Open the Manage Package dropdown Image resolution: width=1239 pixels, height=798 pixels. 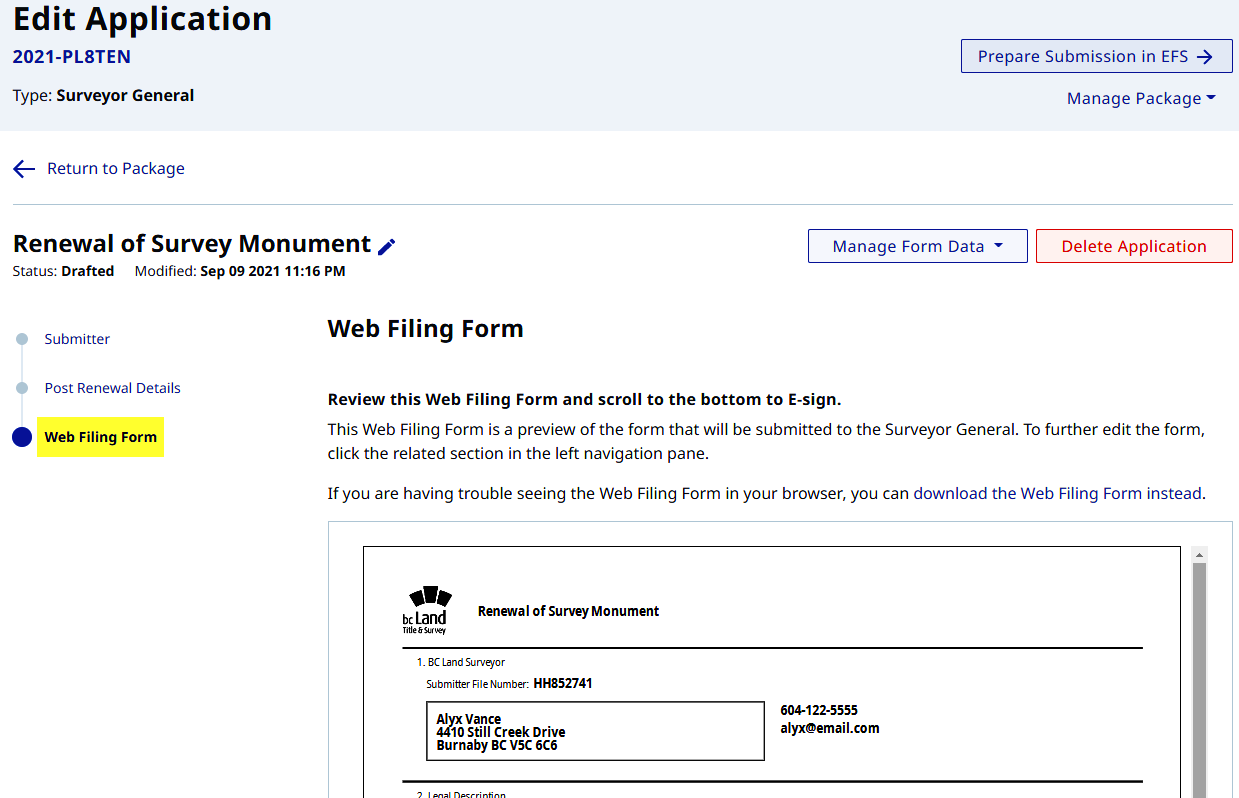[x=1141, y=98]
